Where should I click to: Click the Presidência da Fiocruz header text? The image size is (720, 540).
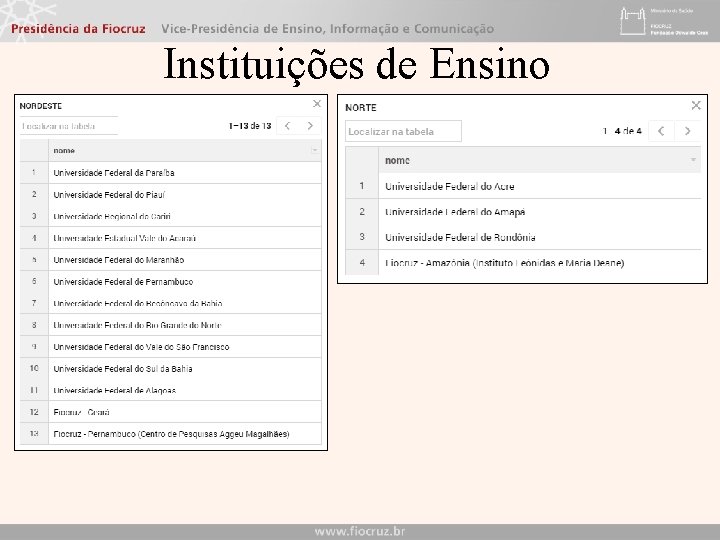[x=78, y=28]
